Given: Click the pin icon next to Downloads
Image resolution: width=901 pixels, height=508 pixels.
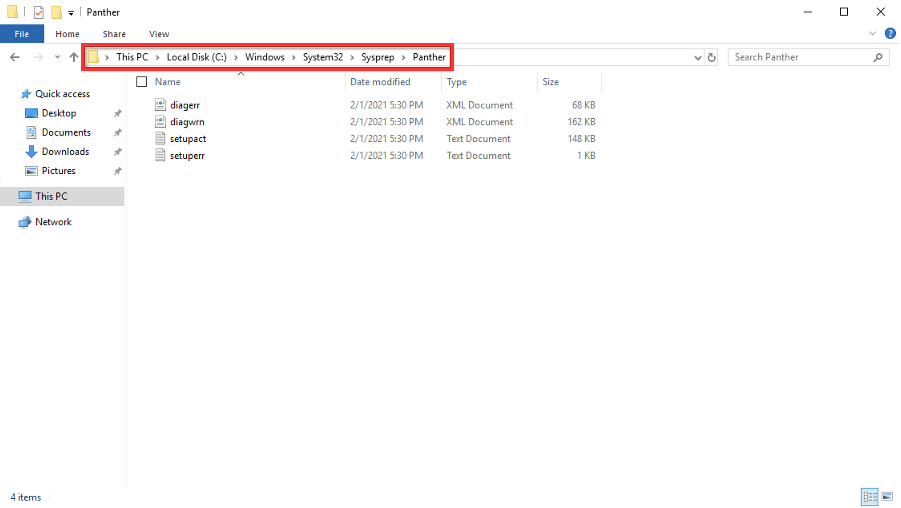Looking at the screenshot, I should [x=117, y=152].
